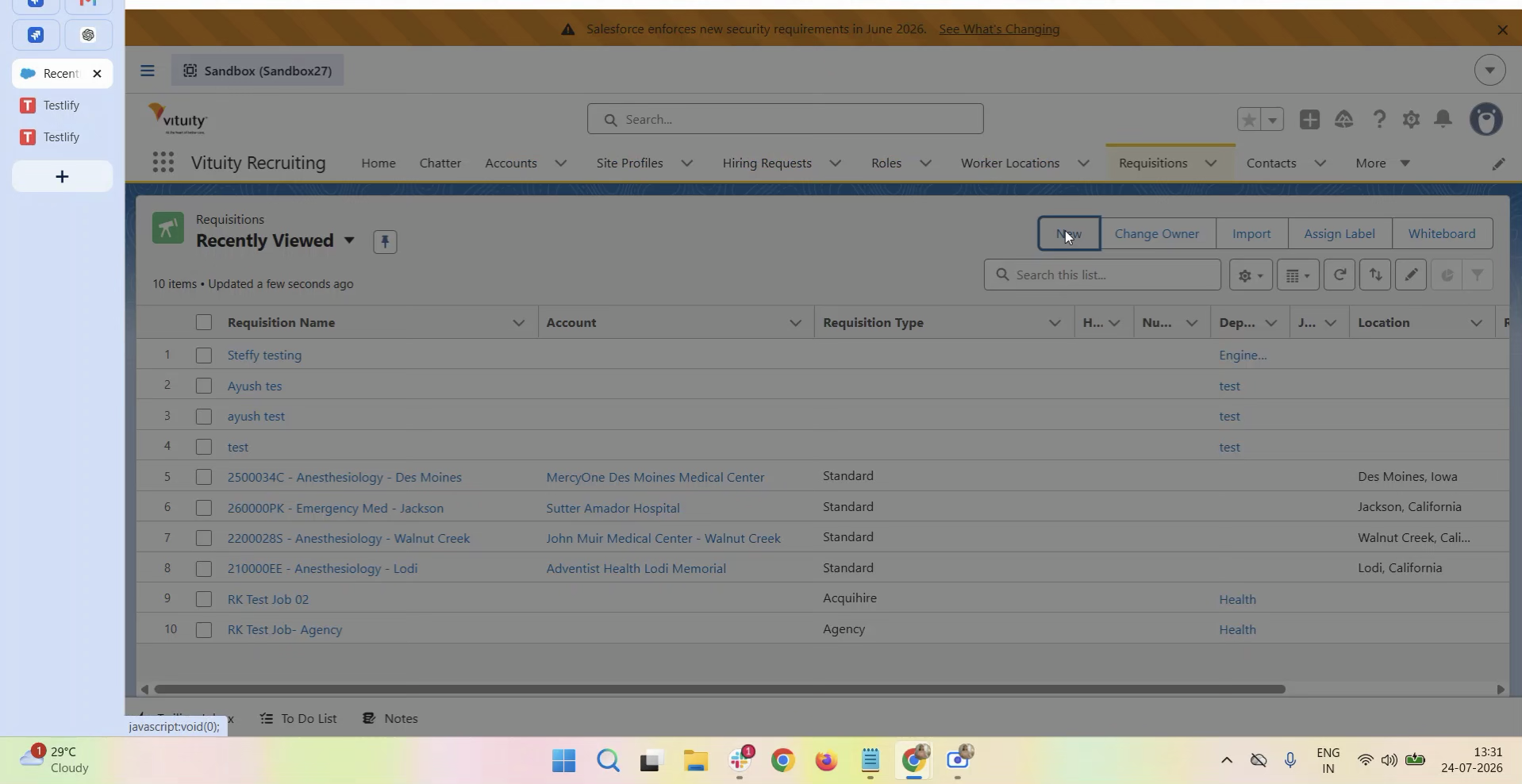Open the Chatter tab

440,163
